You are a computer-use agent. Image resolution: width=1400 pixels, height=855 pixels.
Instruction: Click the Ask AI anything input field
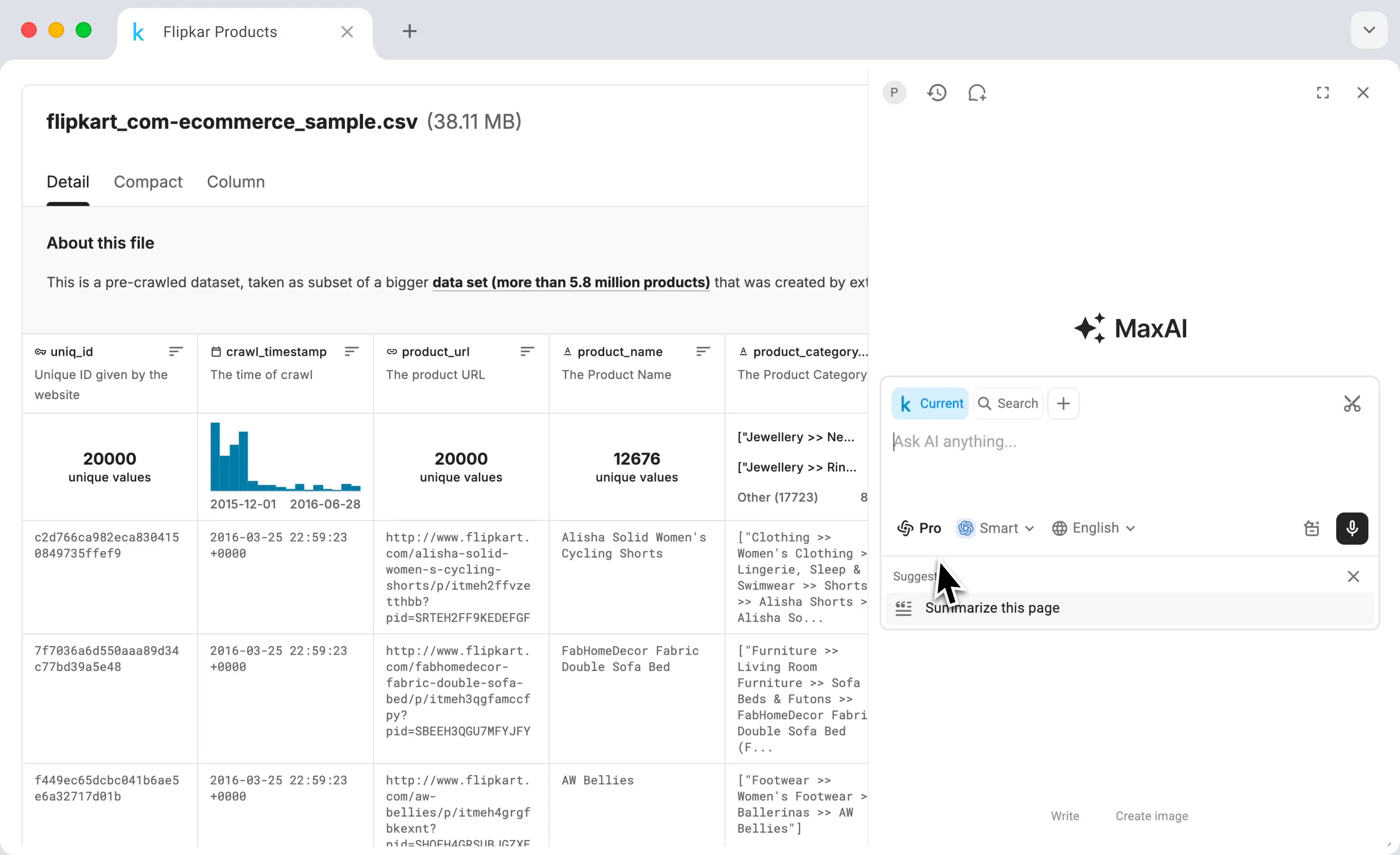tap(1130, 442)
